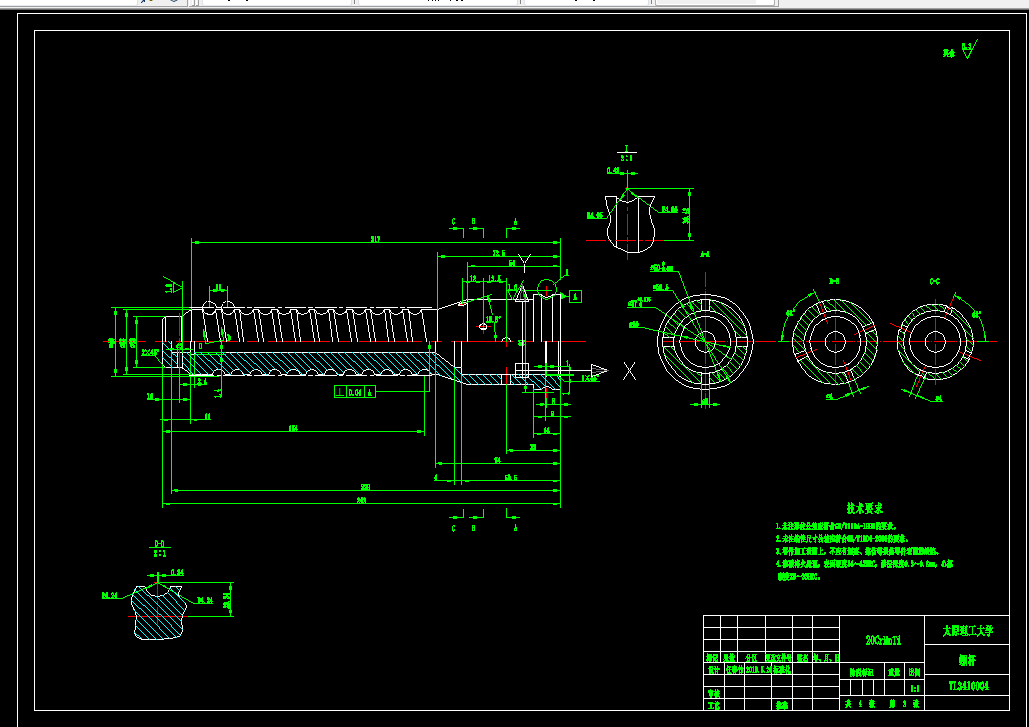This screenshot has height=727, width=1029.
Task: Select the surface roughness symbol at top-right
Action: click(x=969, y=50)
